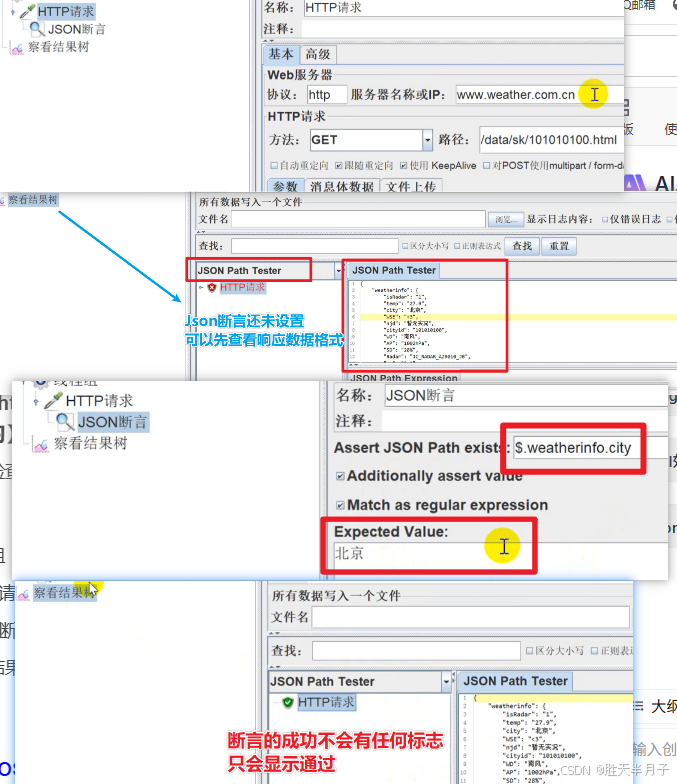Click the 重置 reset button
This screenshot has width=677, height=784.
click(559, 246)
